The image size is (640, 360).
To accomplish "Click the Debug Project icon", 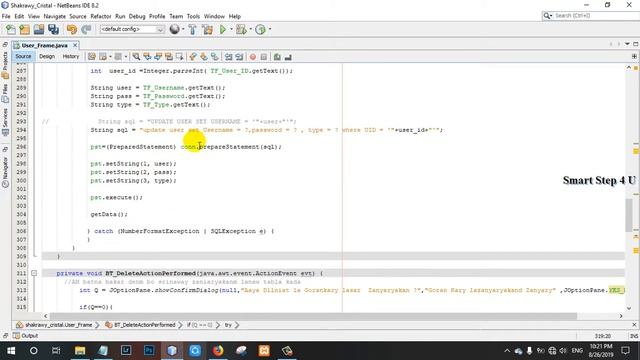I will click(x=241, y=29).
